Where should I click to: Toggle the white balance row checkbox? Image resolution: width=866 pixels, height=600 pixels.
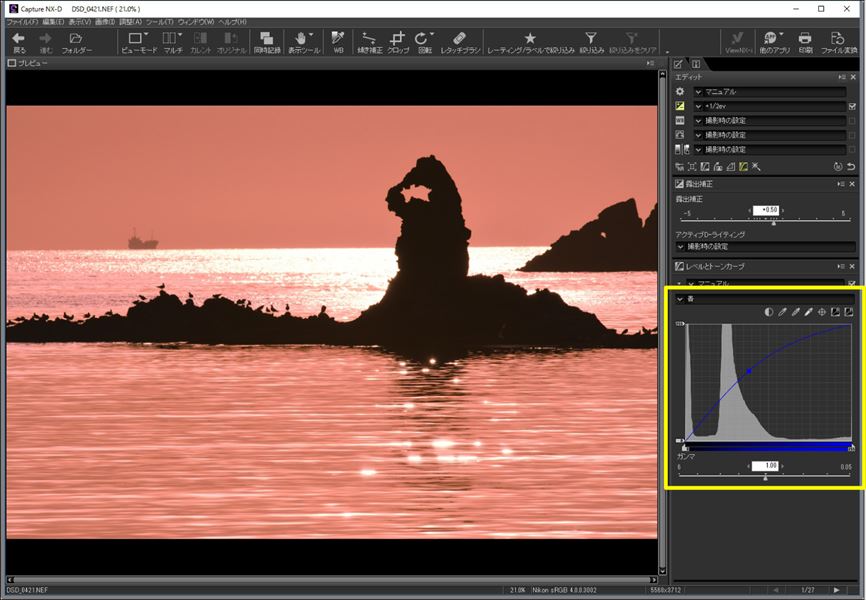[852, 120]
